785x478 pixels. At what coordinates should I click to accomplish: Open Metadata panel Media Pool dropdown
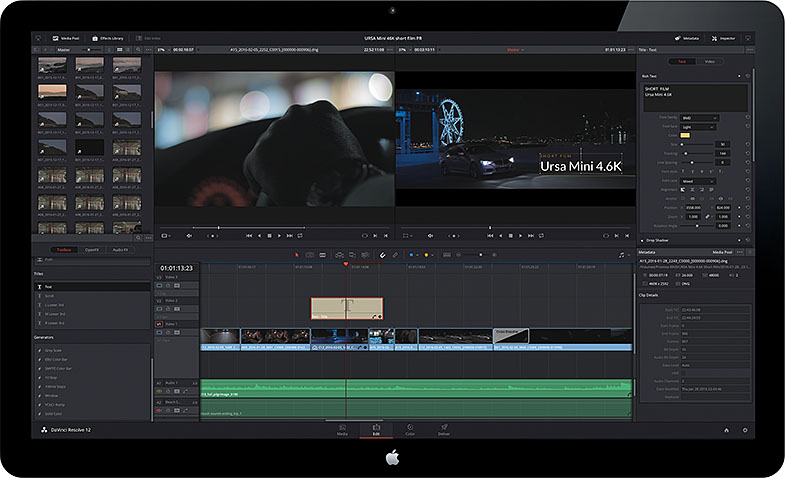click(722, 252)
